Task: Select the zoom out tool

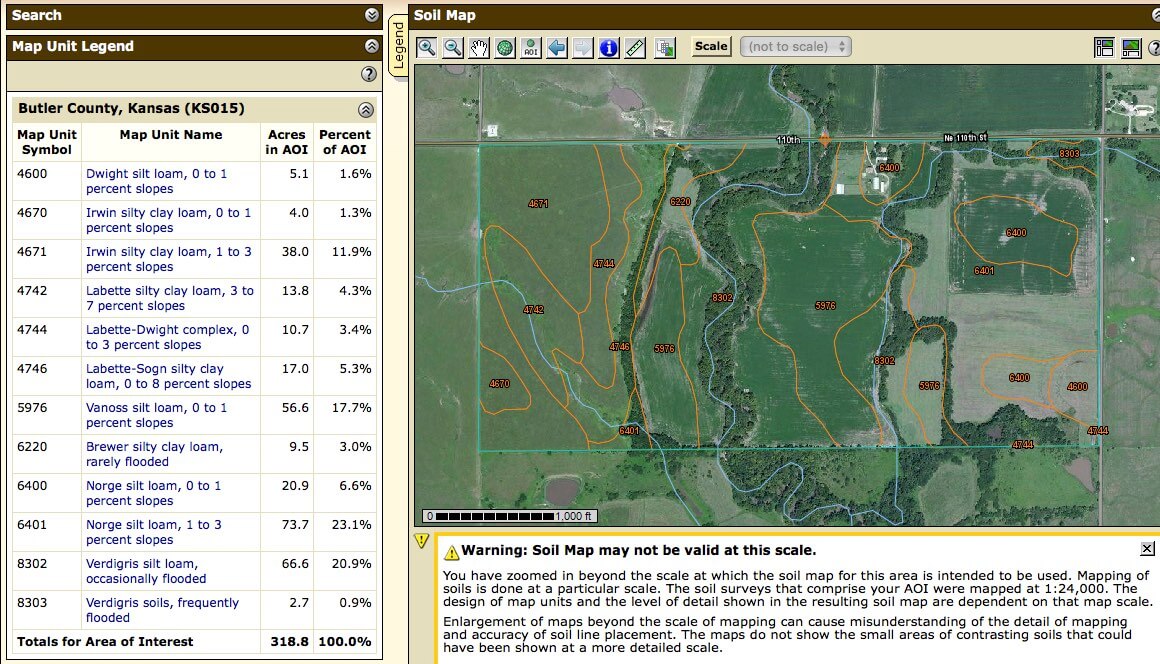Action: tap(453, 47)
